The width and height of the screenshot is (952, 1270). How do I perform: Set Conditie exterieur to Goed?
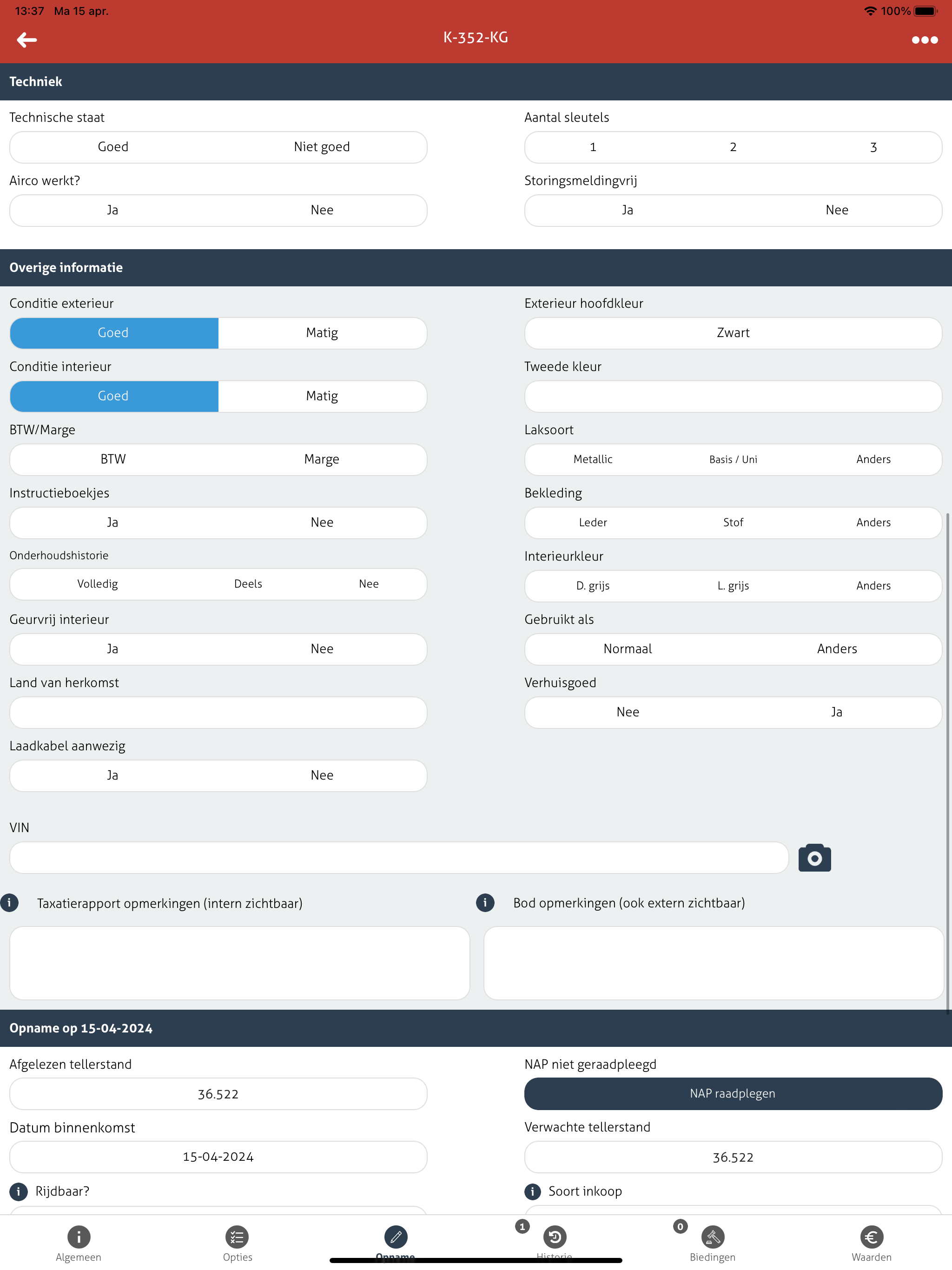(x=113, y=333)
